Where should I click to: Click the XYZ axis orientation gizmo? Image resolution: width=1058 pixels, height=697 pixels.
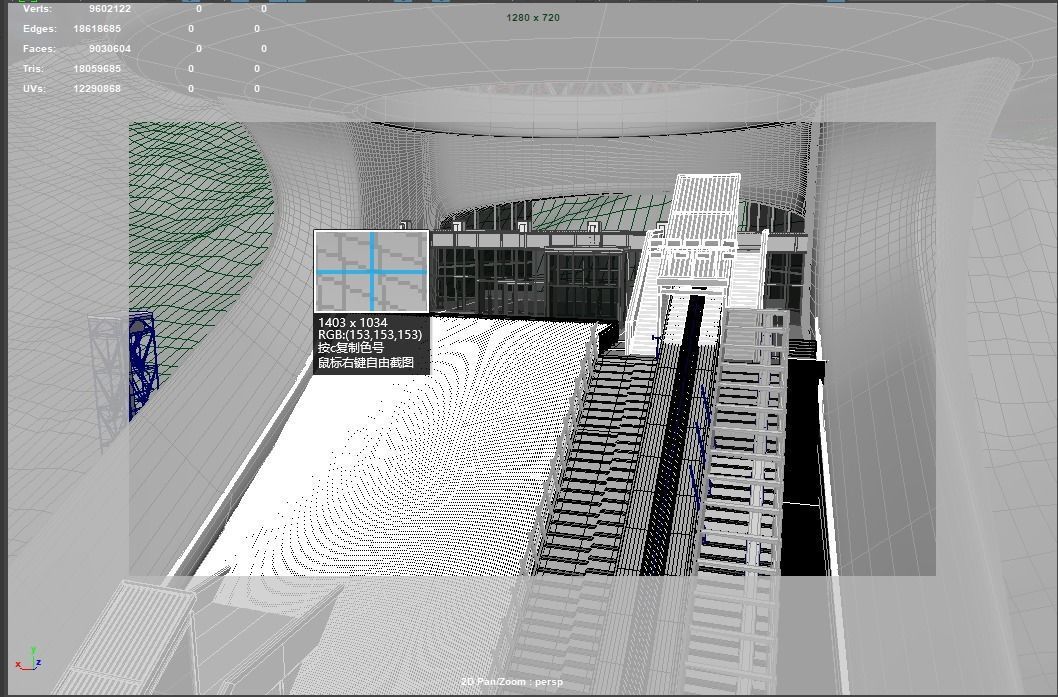[29, 659]
